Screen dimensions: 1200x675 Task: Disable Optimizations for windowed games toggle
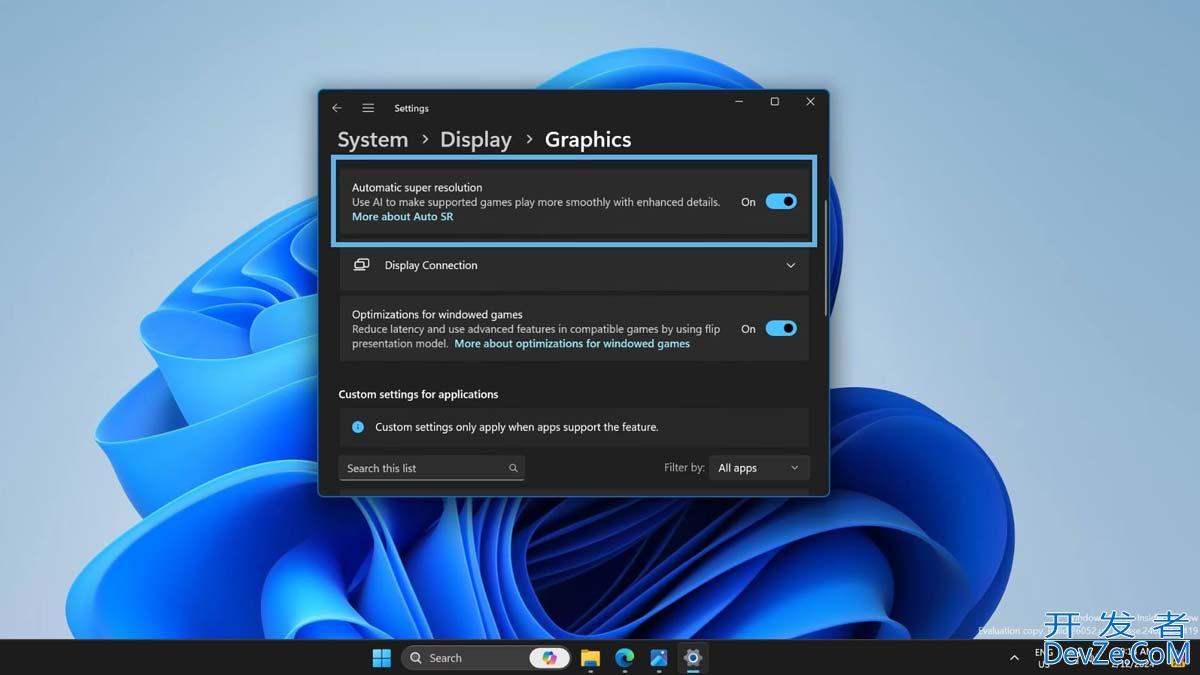[x=781, y=328]
